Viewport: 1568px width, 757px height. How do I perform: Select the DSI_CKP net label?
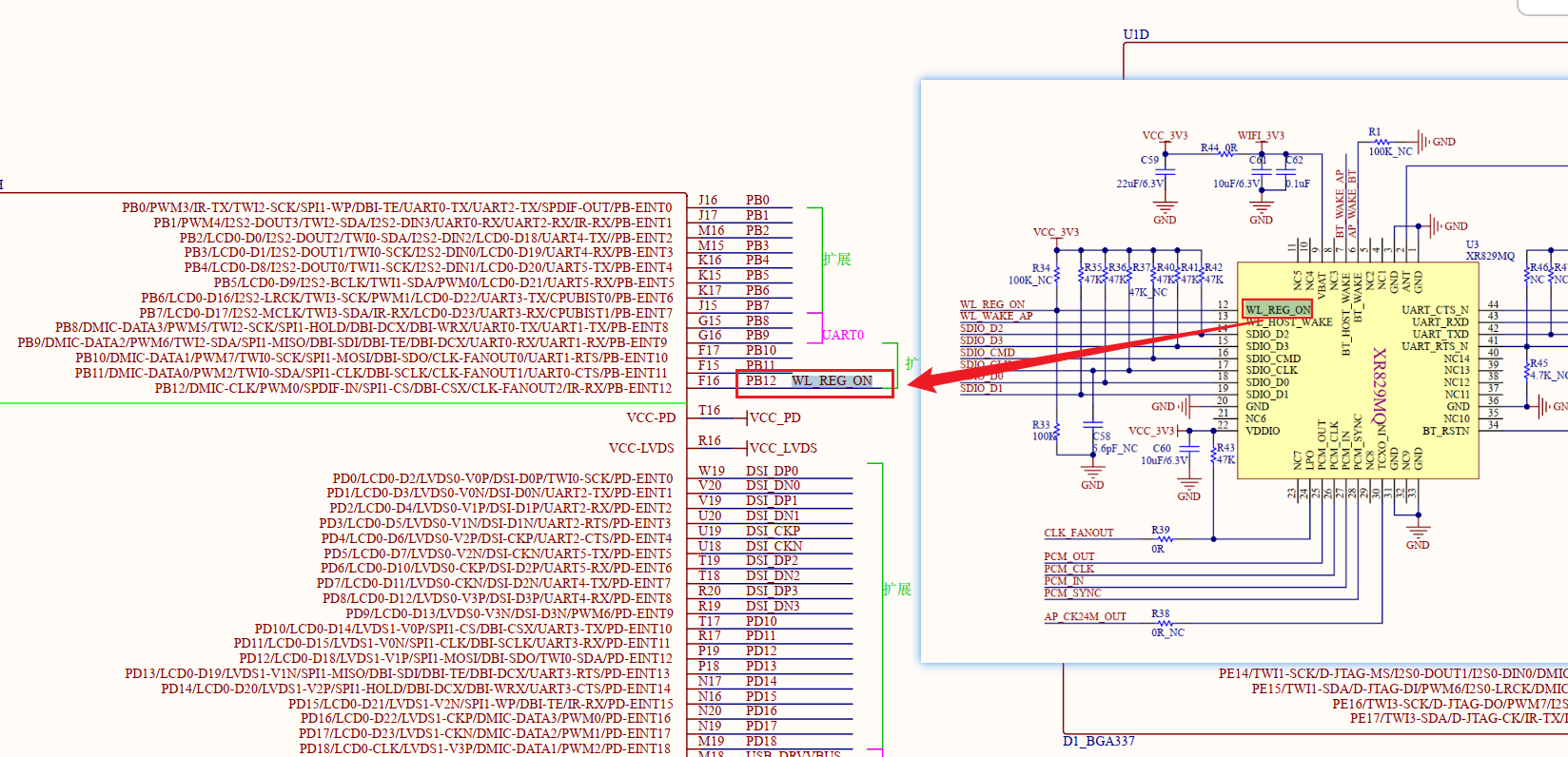773,531
